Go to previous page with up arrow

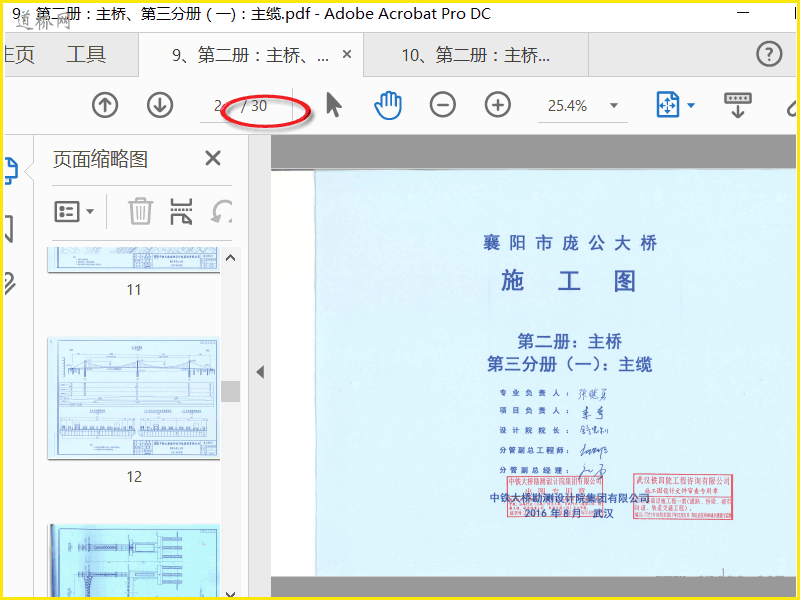[x=105, y=106]
